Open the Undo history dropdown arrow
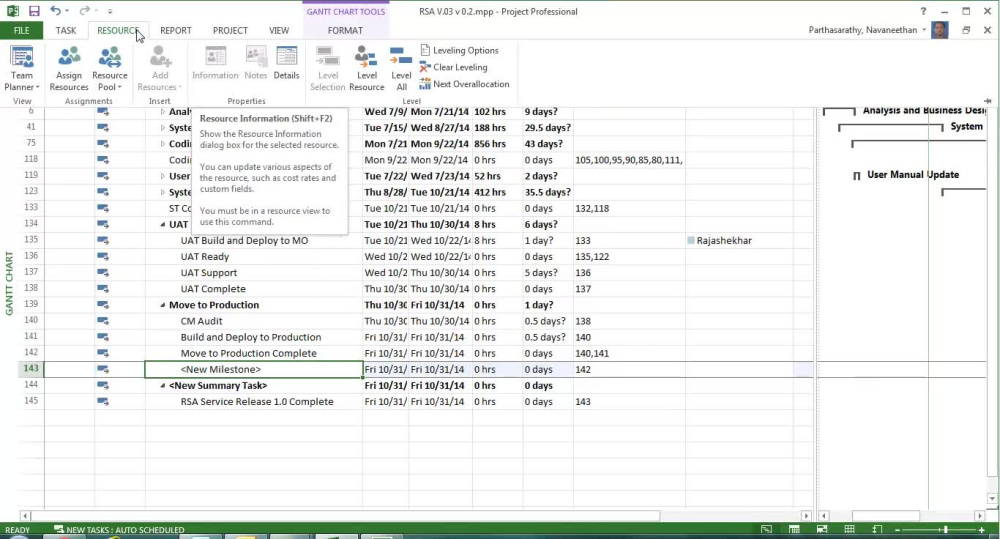 (x=67, y=11)
